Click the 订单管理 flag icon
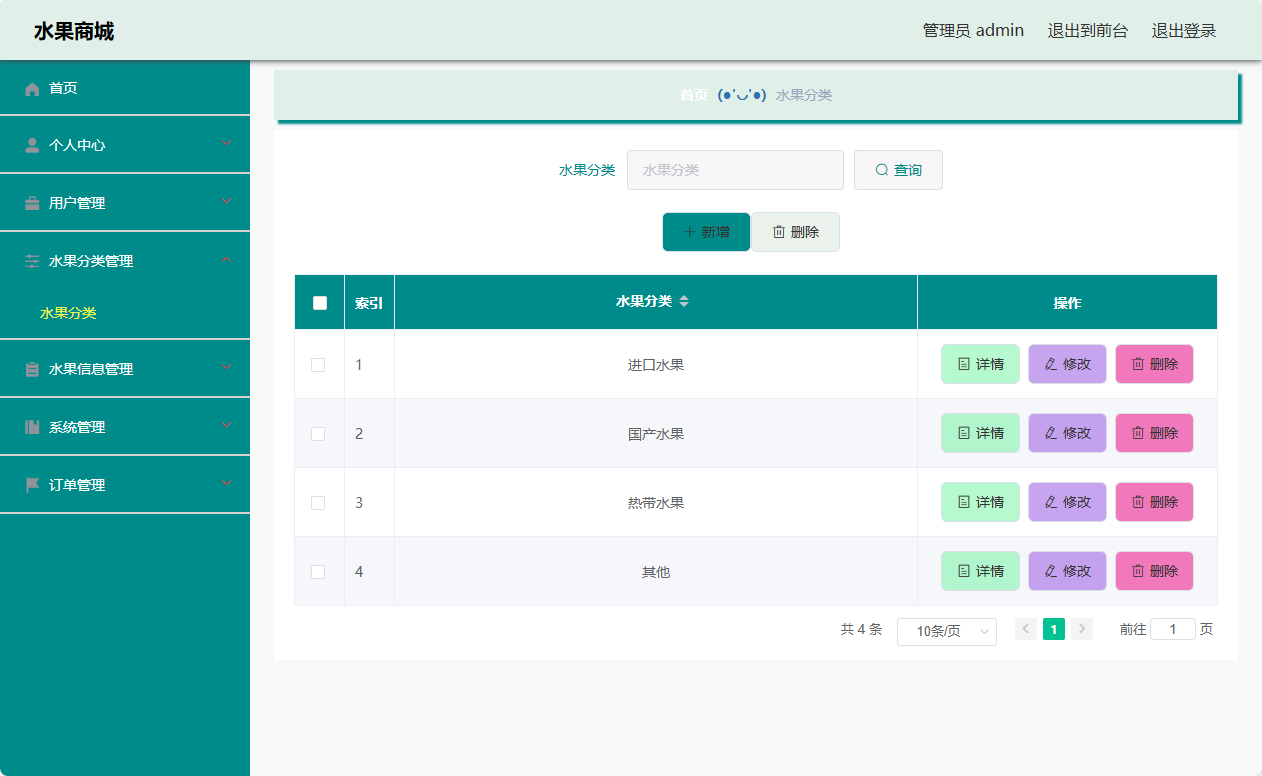1262x776 pixels. tap(31, 483)
